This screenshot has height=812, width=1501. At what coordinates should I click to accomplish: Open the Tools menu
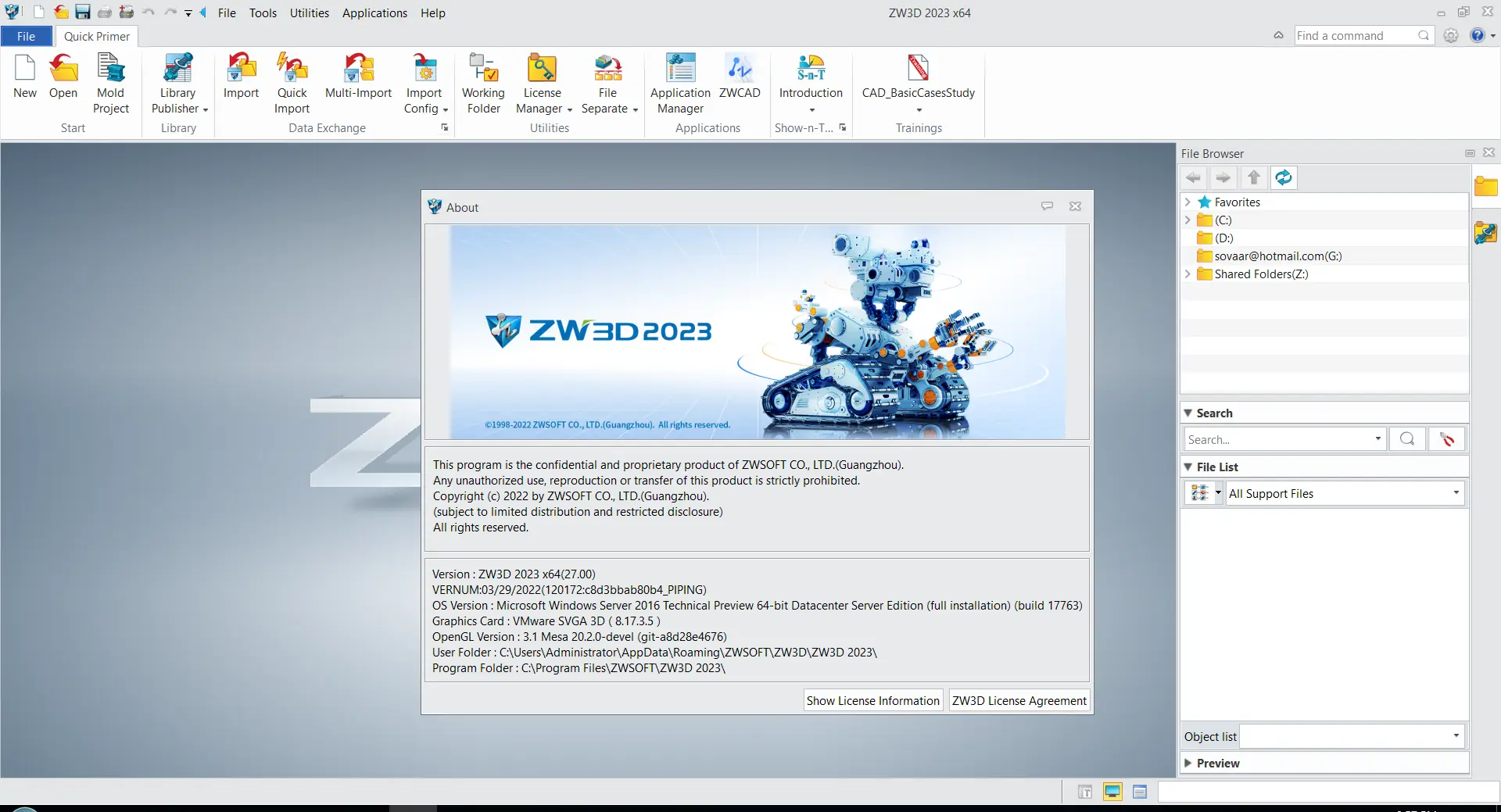click(x=263, y=13)
